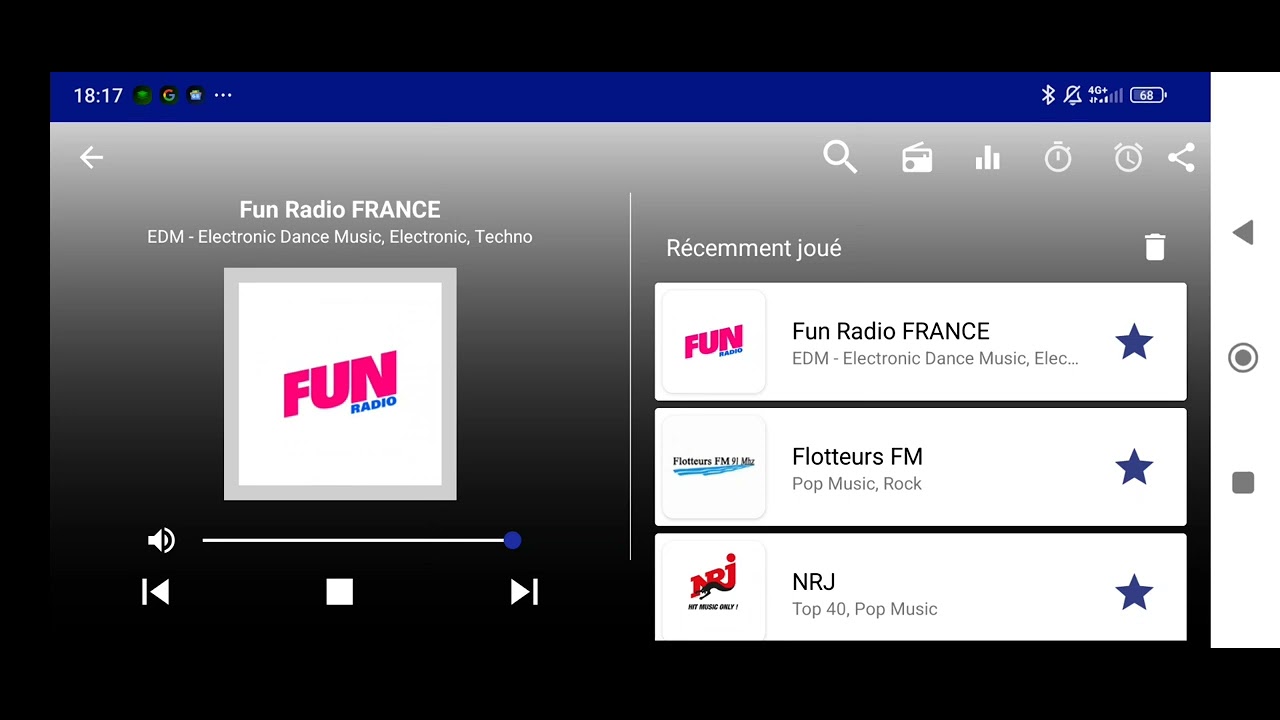Click the EDM genre line under title
The image size is (1280, 720).
pyautogui.click(x=340, y=237)
